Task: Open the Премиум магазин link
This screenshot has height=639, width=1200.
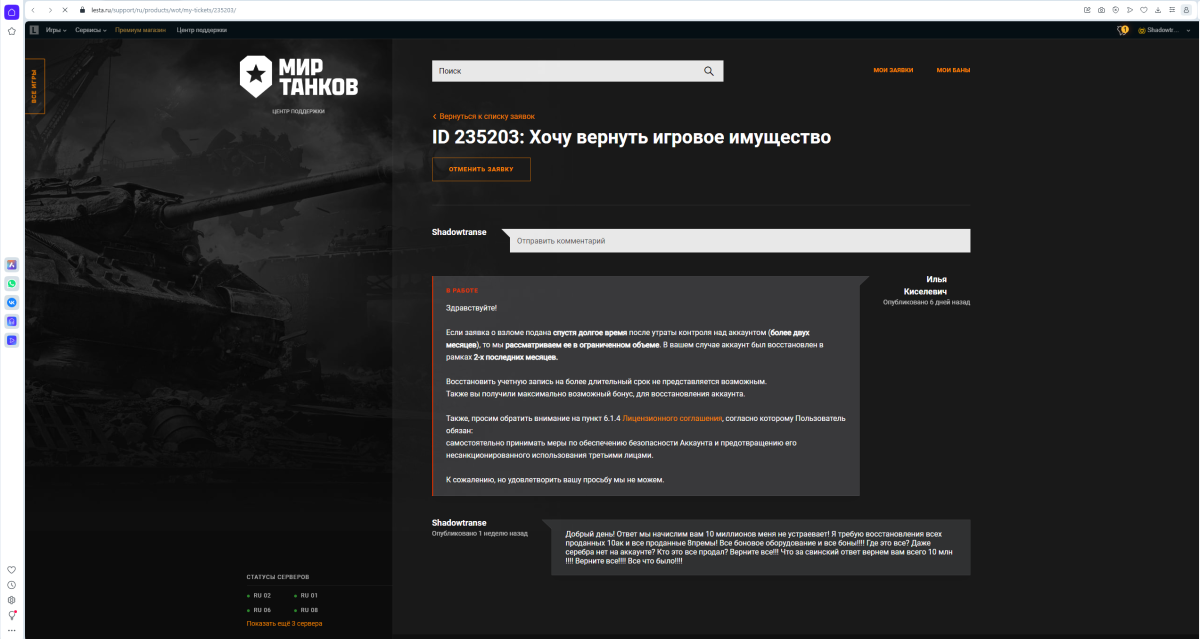Action: pos(140,30)
